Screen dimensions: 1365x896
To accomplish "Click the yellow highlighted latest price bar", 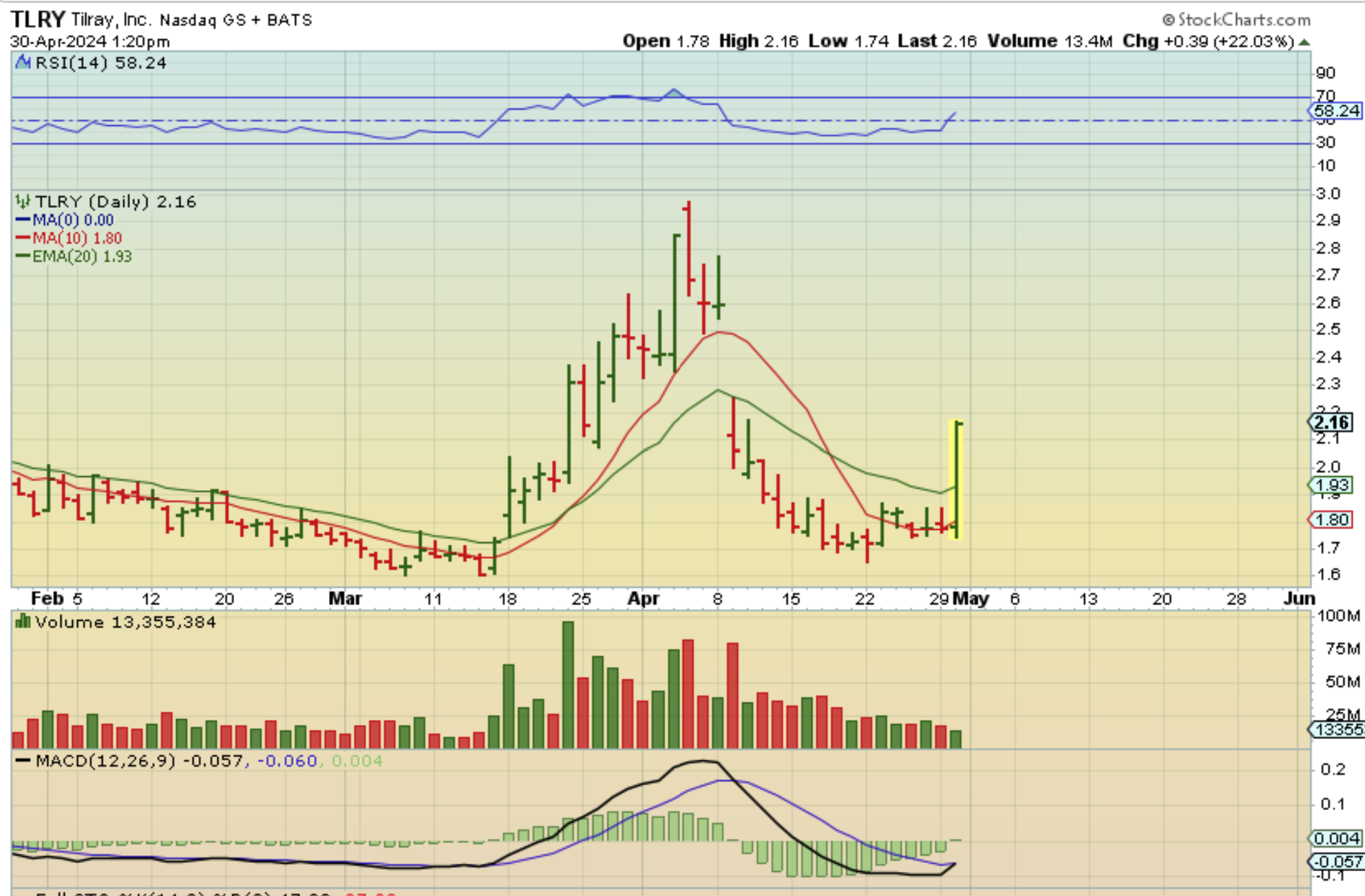I will pyautogui.click(x=956, y=479).
